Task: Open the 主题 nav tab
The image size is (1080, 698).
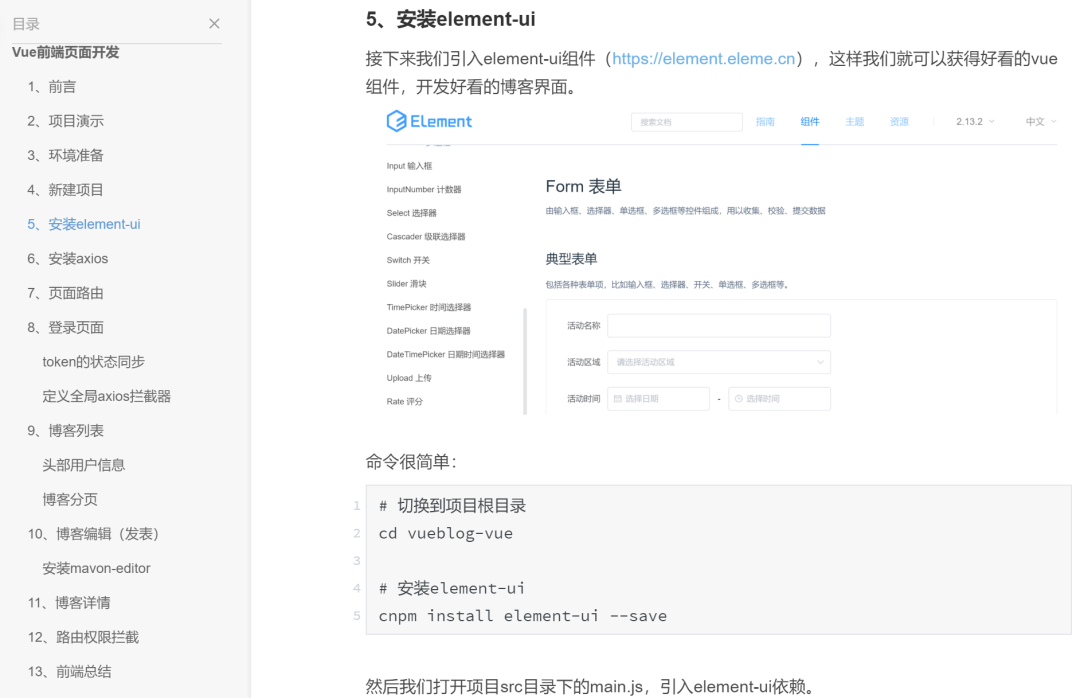Action: coord(855,122)
